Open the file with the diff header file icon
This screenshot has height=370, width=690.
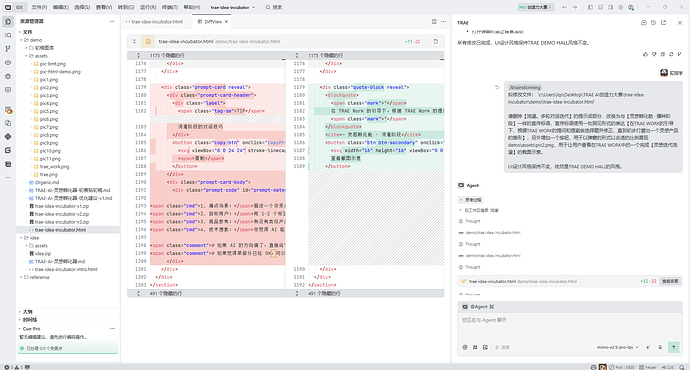(148, 41)
